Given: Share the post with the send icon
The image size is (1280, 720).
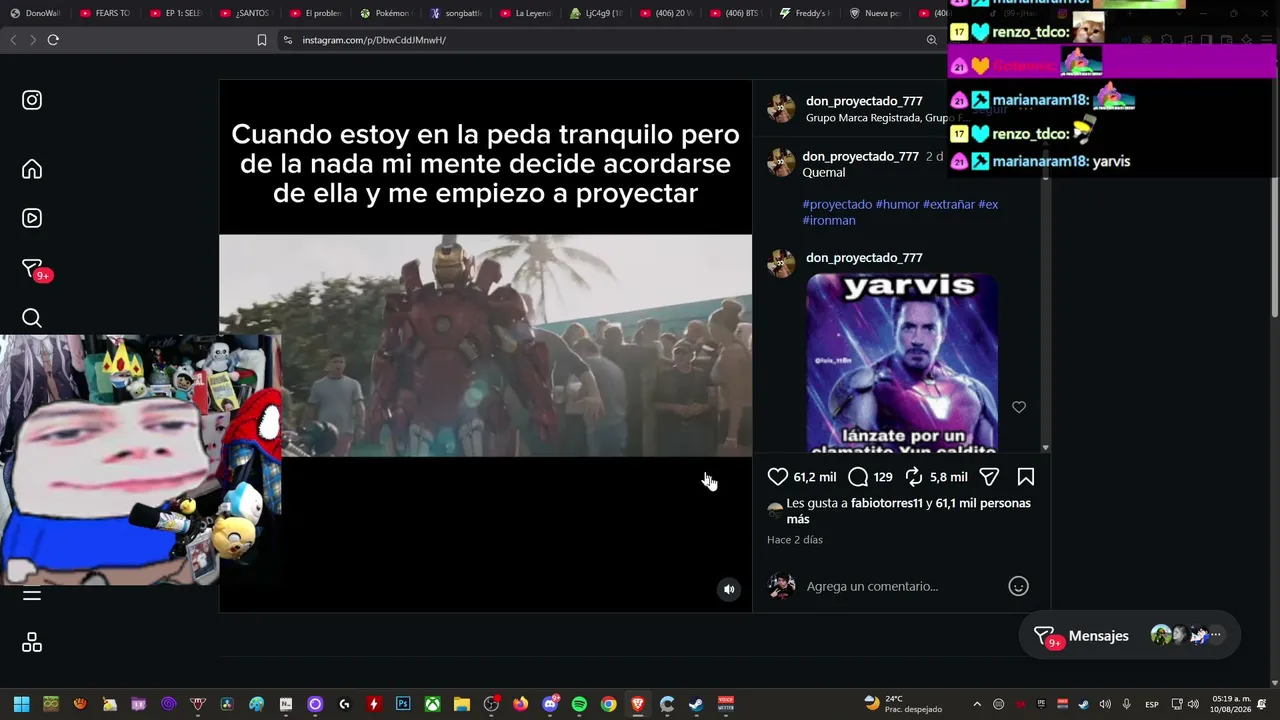Looking at the screenshot, I should (x=989, y=477).
